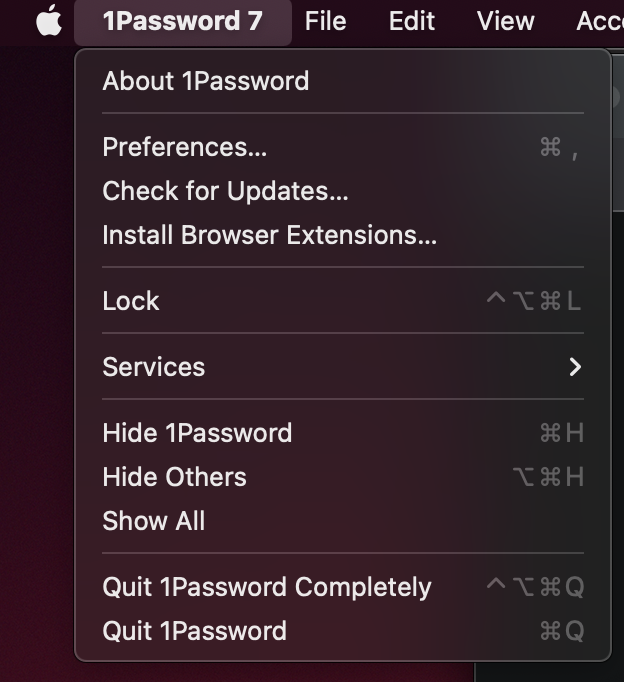
Task: Open the partially visible Account menu
Action: pos(599,21)
